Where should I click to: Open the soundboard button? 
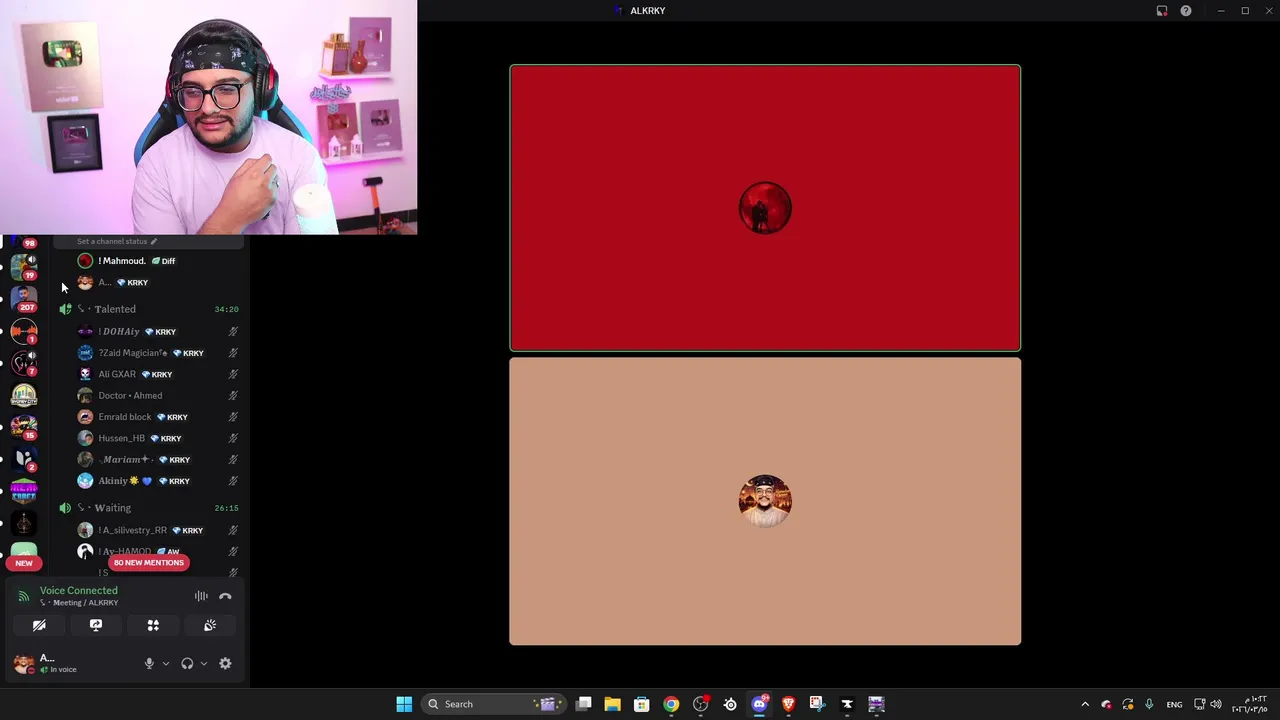point(210,625)
